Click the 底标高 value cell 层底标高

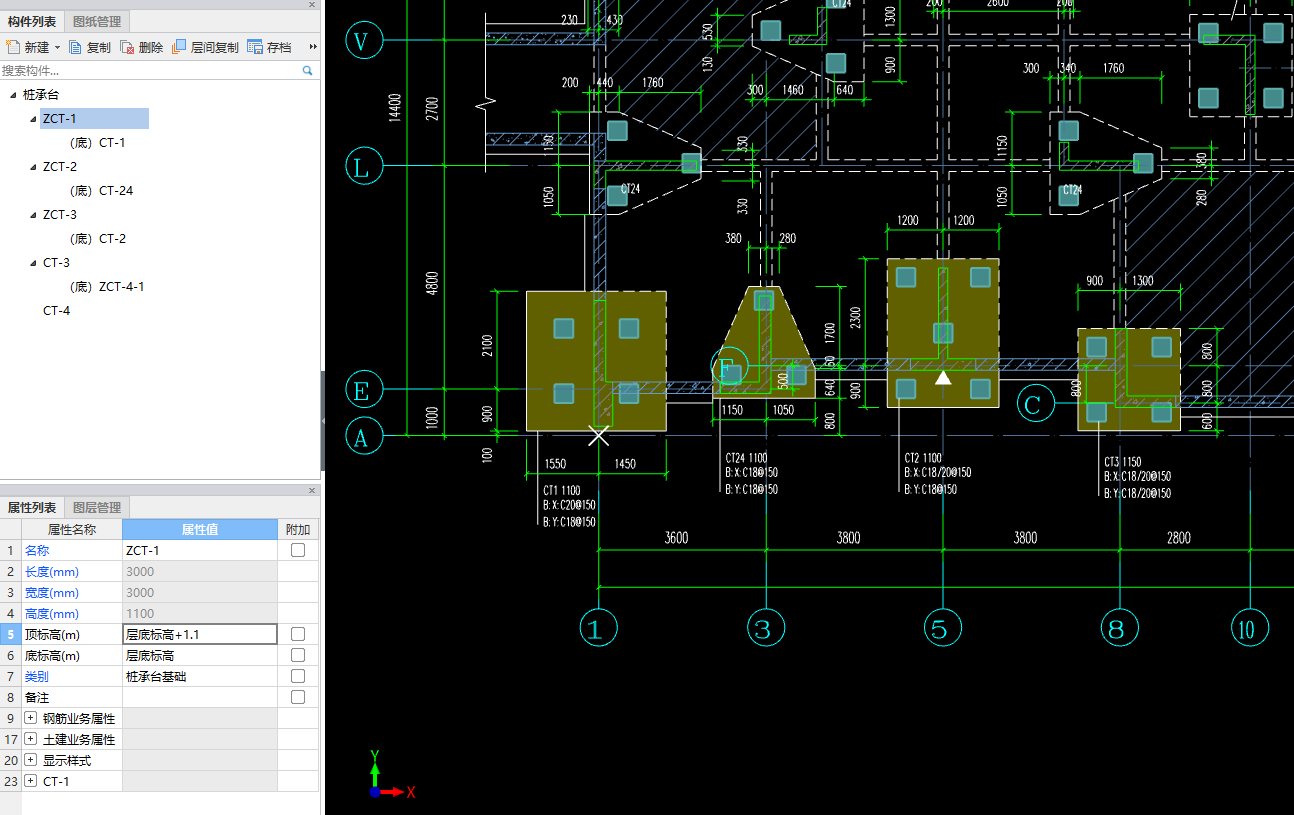tap(200, 655)
